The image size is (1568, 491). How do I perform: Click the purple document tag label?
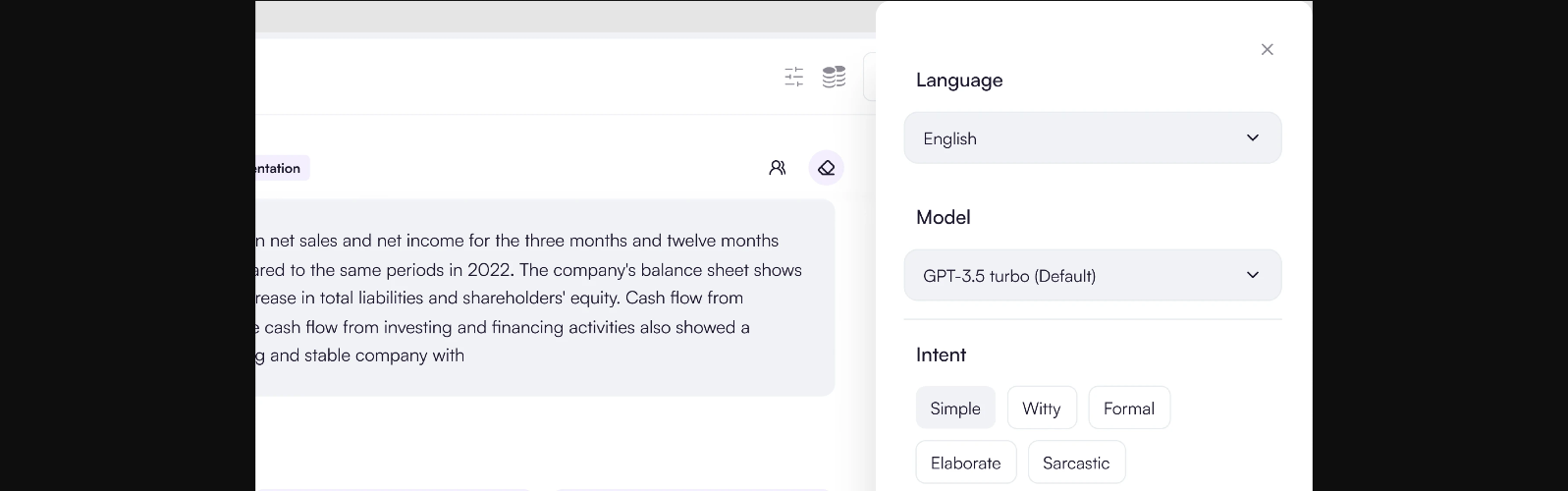281,168
